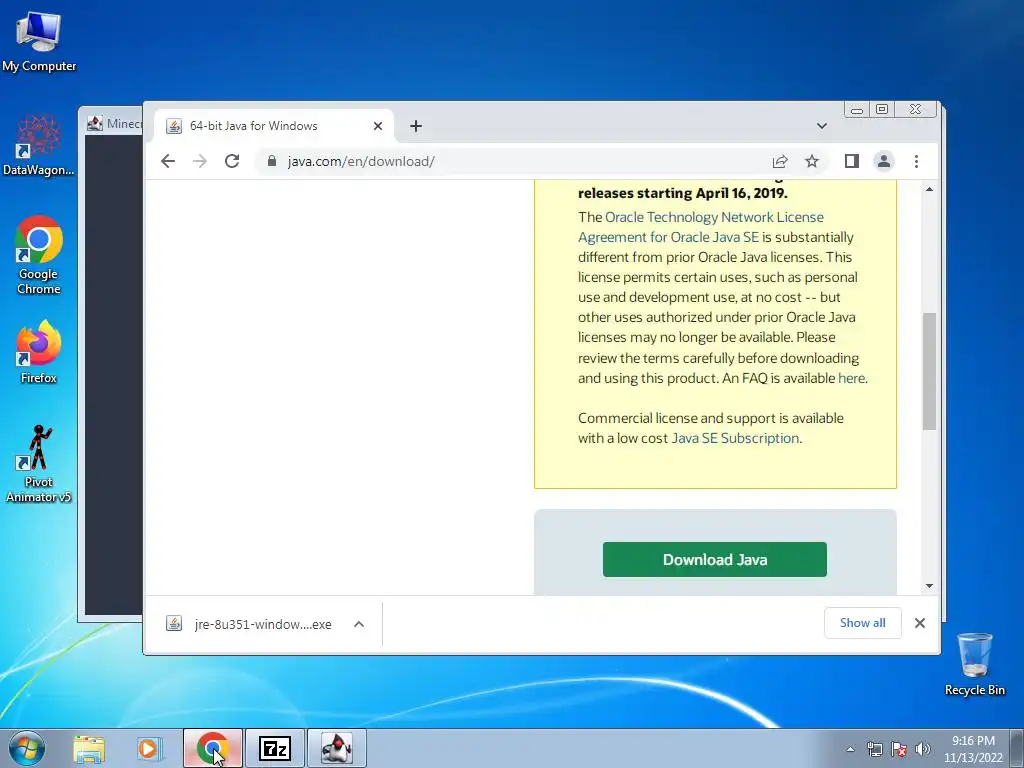Open Chrome side panel
This screenshot has height=768, width=1024.
point(852,161)
